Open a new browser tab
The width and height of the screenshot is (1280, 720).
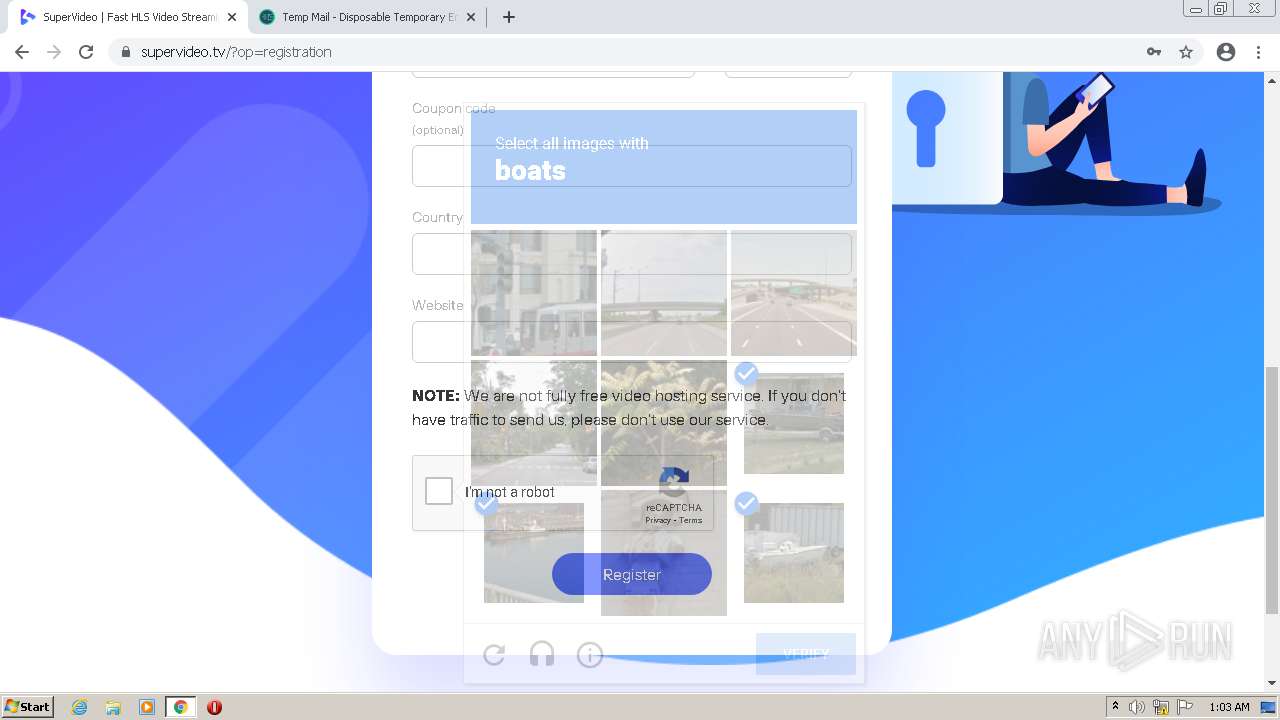tap(508, 17)
